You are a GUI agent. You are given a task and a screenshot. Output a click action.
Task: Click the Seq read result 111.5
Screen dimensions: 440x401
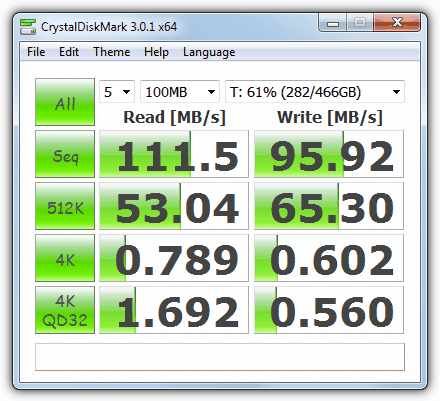click(174, 154)
